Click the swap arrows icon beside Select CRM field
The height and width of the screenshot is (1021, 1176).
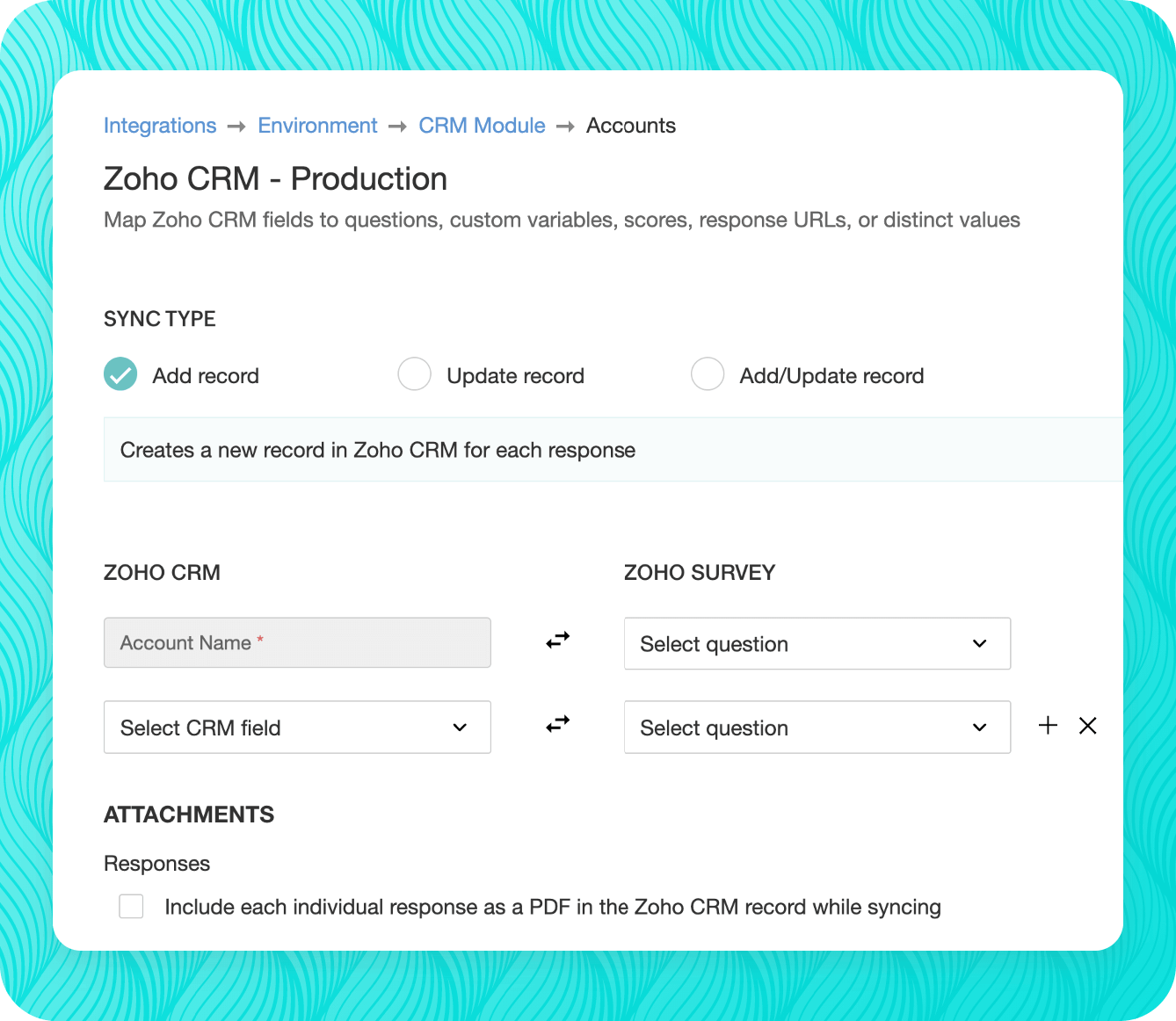point(557,725)
